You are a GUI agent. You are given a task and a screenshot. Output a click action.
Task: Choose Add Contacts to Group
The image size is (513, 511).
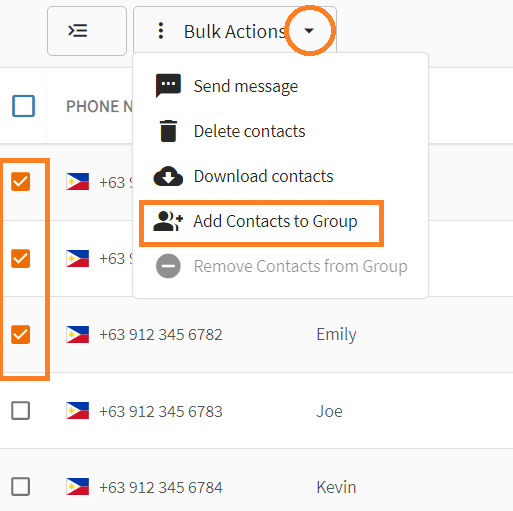[x=261, y=221]
